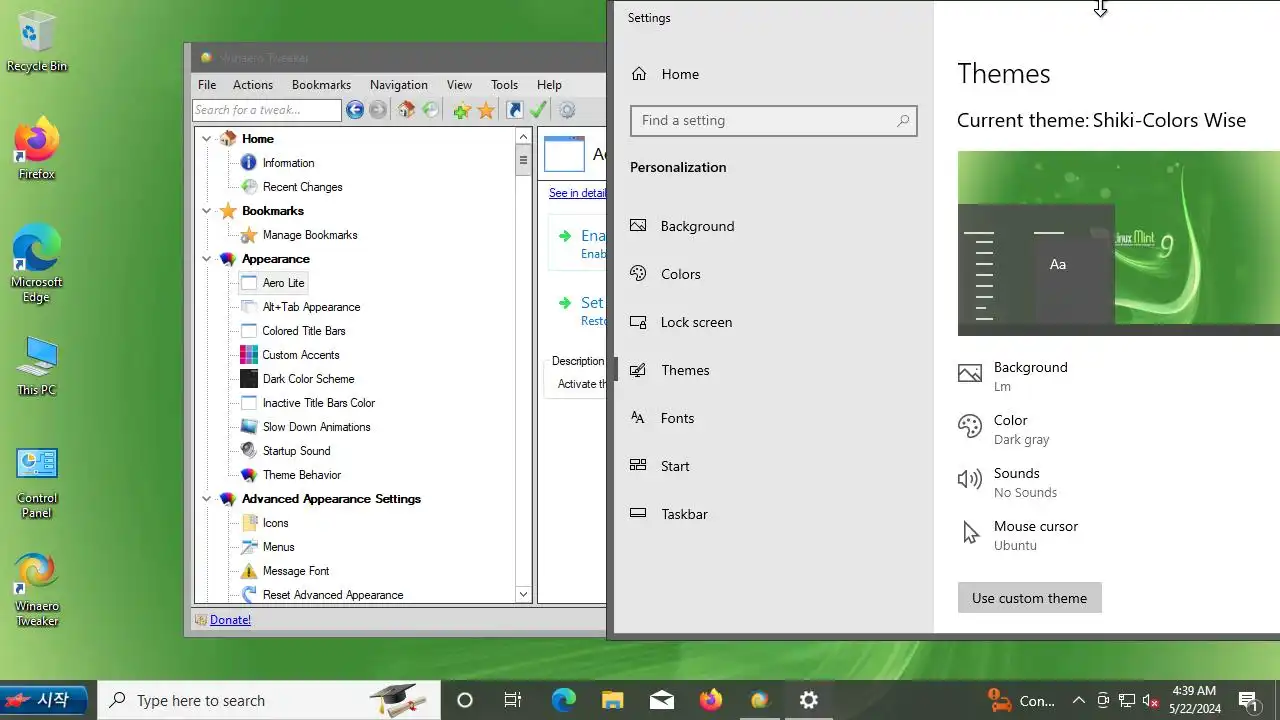Image resolution: width=1280 pixels, height=720 pixels.
Task: Click the See in detail link
Action: point(577,193)
